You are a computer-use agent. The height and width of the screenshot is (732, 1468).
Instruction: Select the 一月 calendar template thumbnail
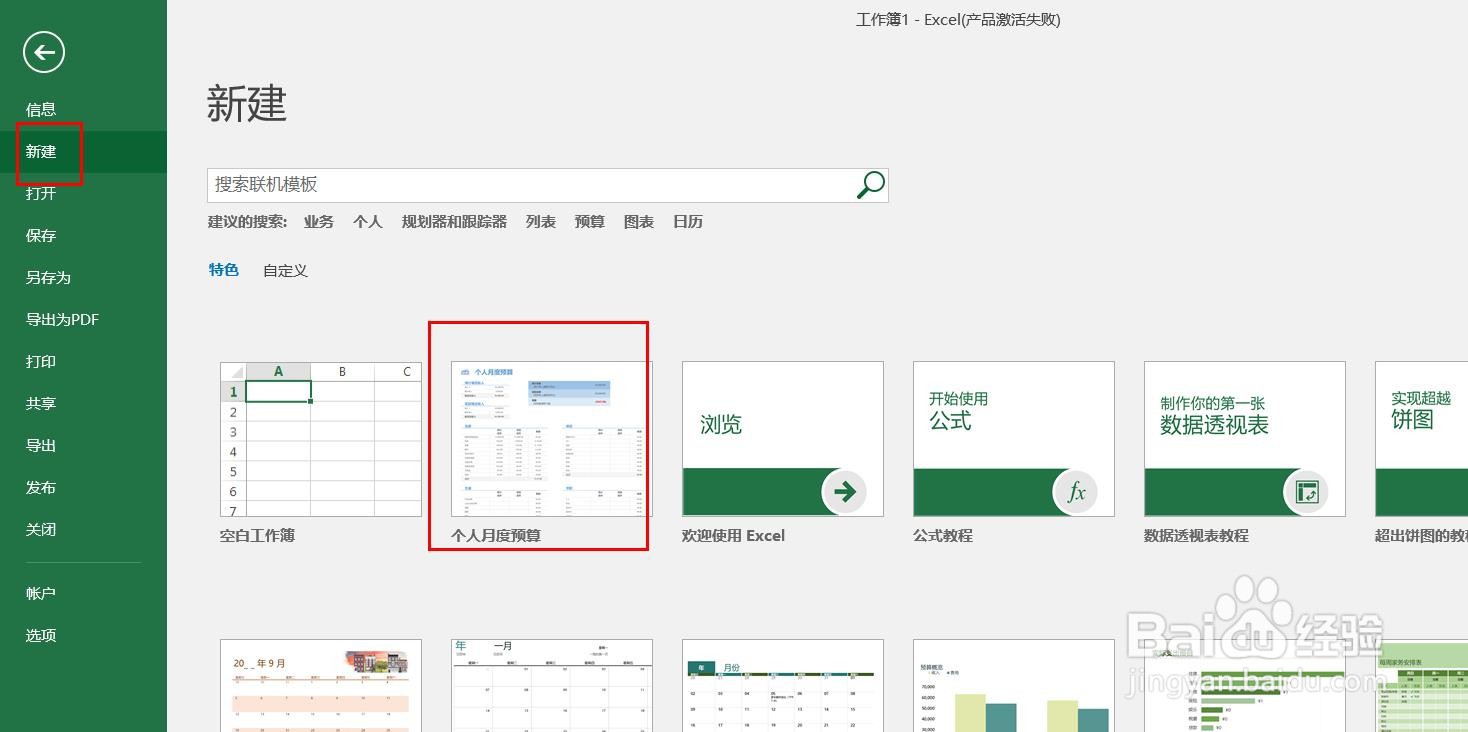(x=552, y=686)
